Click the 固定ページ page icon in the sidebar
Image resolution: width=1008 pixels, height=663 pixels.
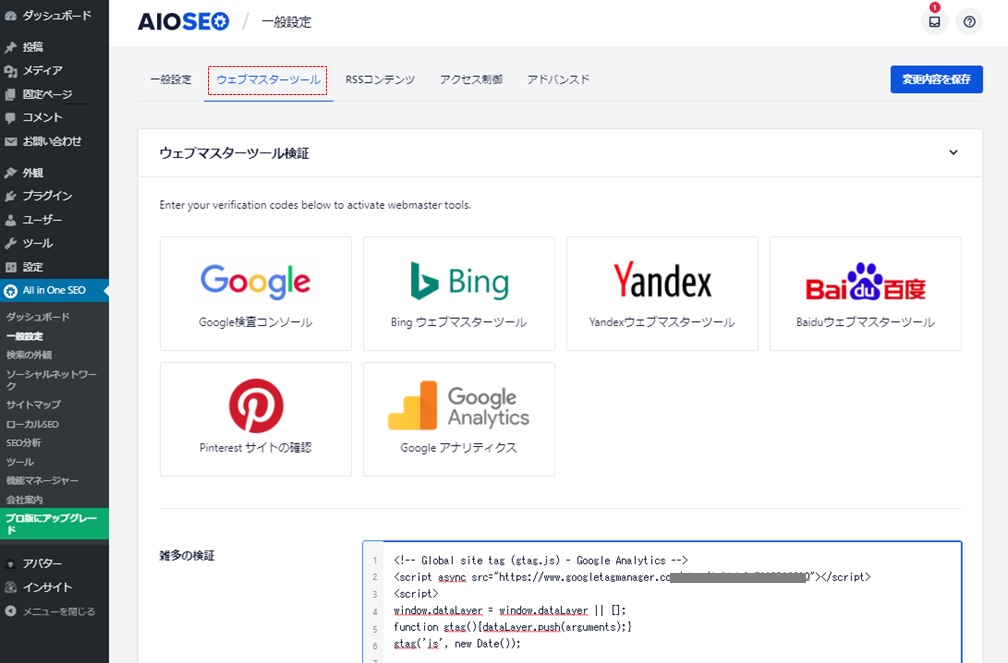tap(10, 95)
